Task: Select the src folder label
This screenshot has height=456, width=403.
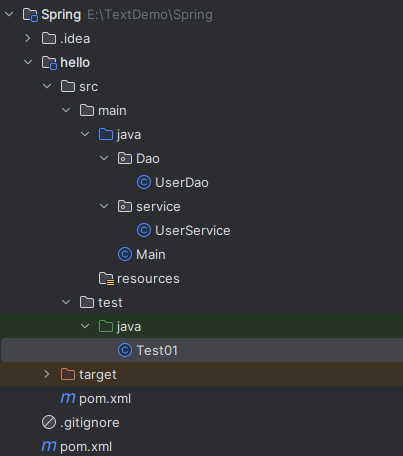Action: 89,87
